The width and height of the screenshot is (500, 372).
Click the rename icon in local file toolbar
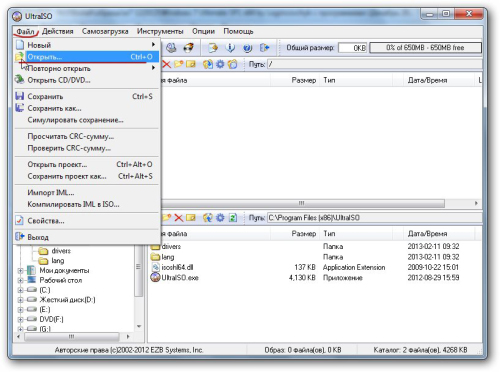(191, 218)
